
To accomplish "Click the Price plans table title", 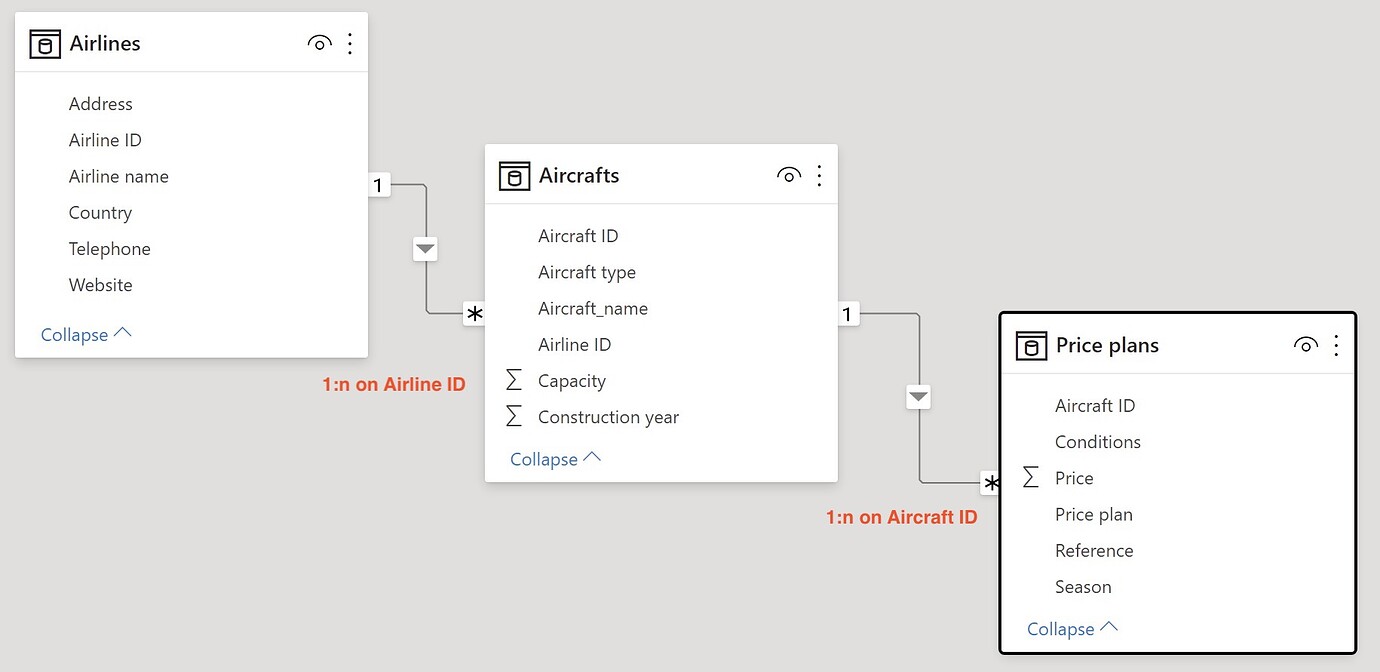I will click(1107, 345).
